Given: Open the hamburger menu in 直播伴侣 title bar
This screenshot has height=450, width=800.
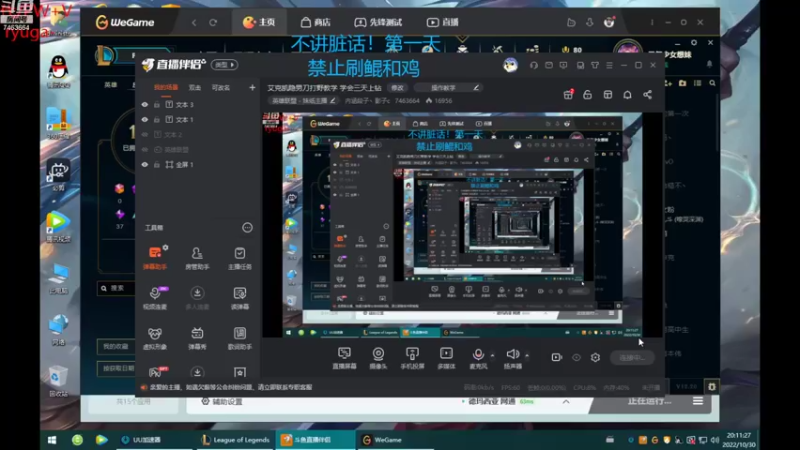Looking at the screenshot, I should point(609,65).
